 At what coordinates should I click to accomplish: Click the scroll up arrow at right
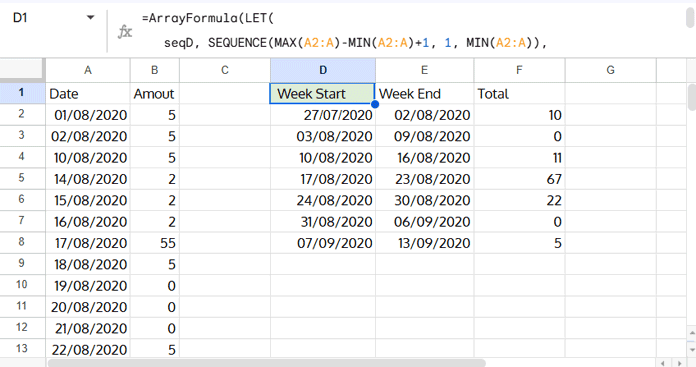[691, 332]
